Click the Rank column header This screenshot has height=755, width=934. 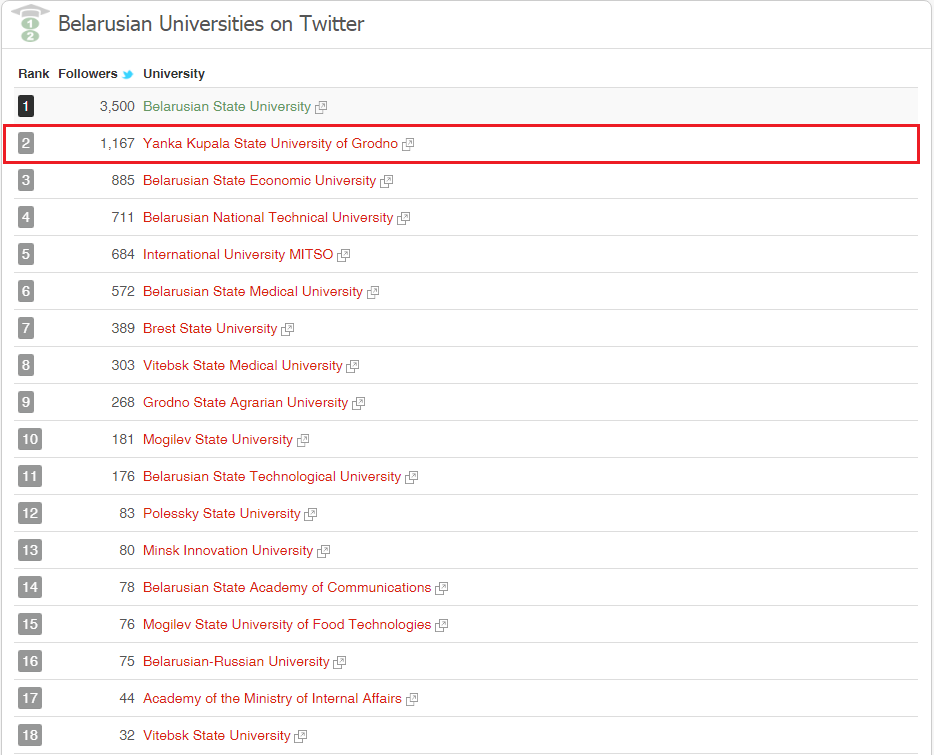(34, 74)
